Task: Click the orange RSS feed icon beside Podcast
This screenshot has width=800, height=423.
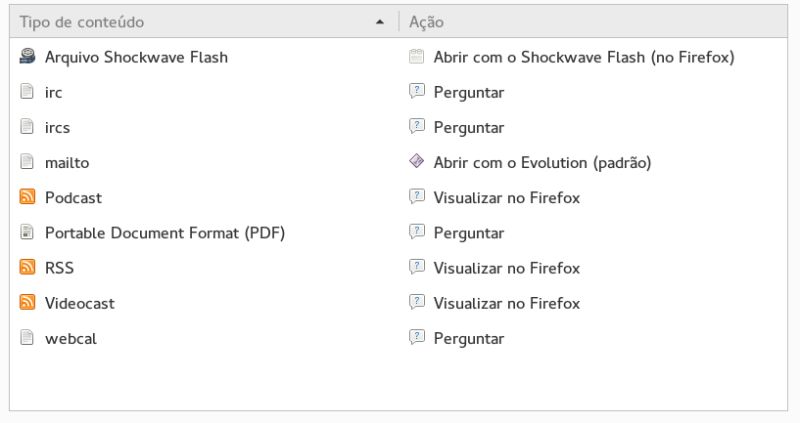Action: tap(27, 197)
